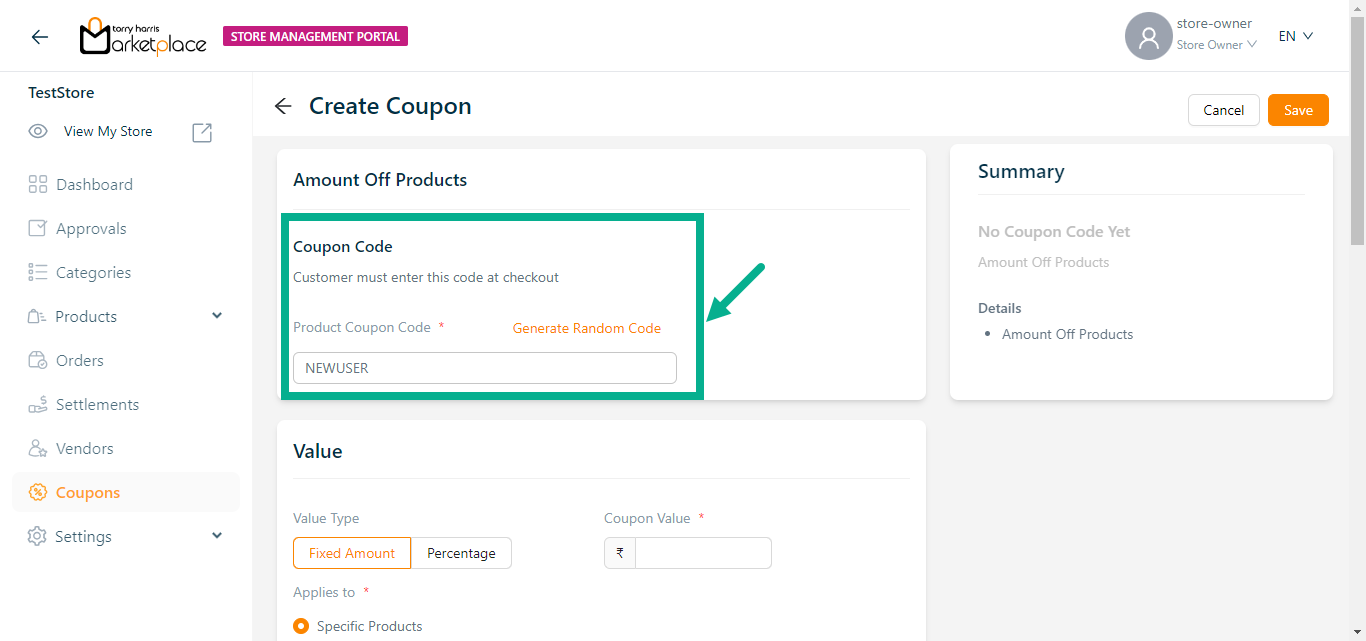The image size is (1366, 641).
Task: Click the Coupon Value input field
Action: pos(703,553)
